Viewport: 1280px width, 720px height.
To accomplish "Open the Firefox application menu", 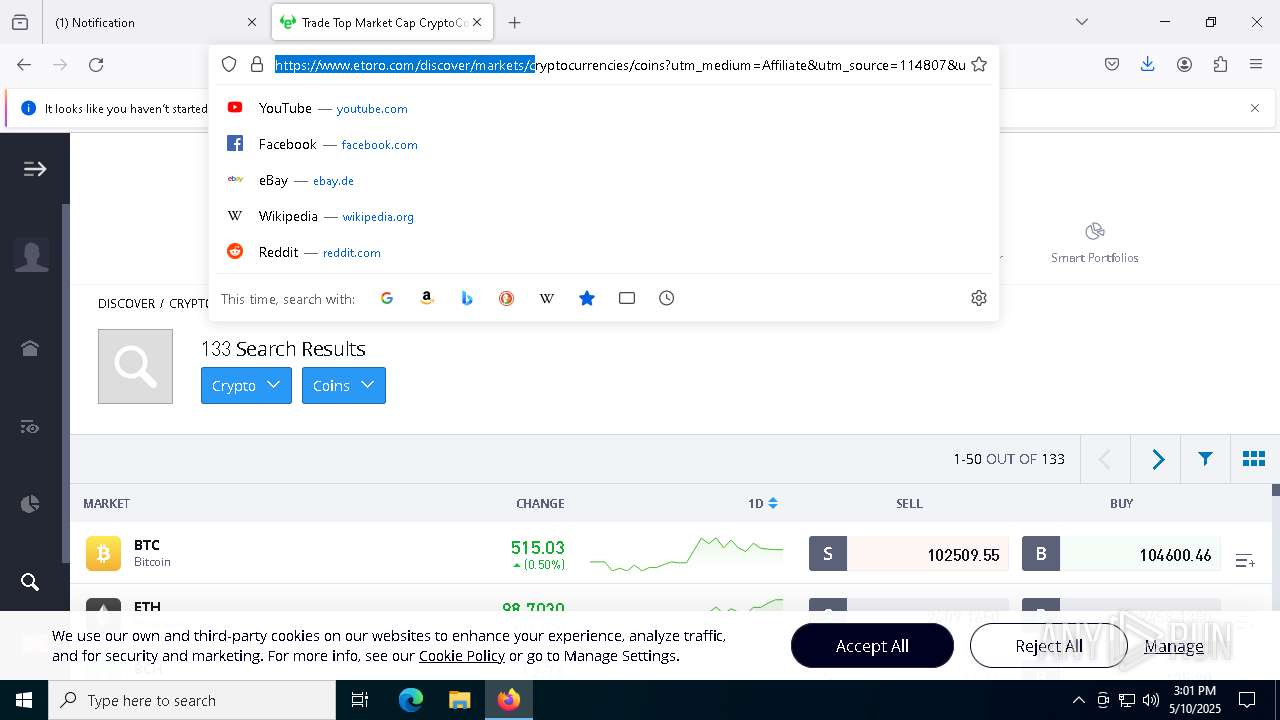I will click(x=1256, y=64).
